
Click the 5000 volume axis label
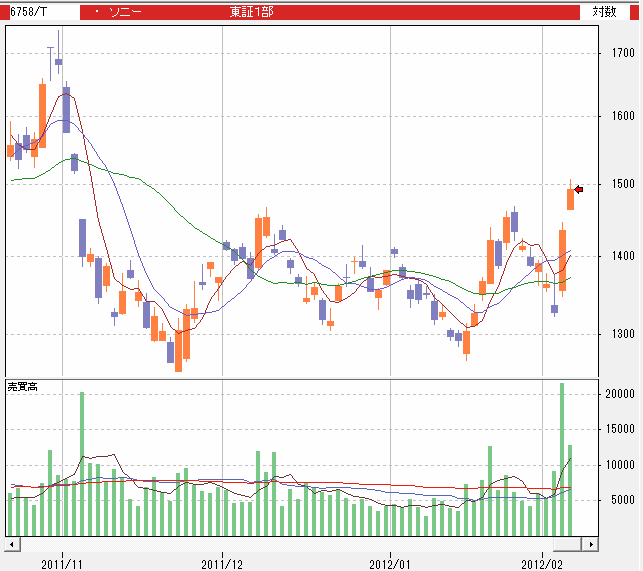[x=623, y=500]
